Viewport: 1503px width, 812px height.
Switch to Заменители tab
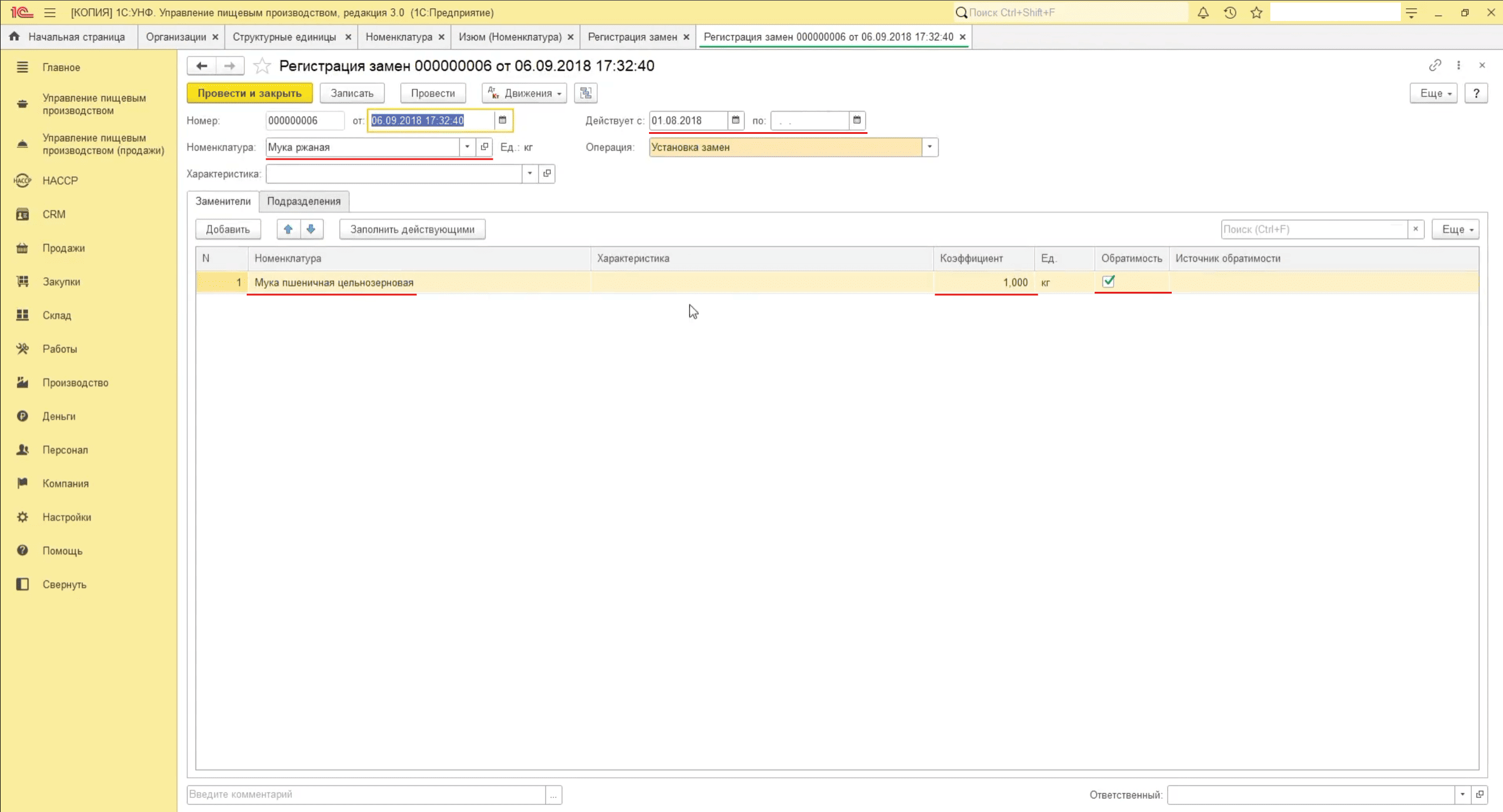[223, 201]
